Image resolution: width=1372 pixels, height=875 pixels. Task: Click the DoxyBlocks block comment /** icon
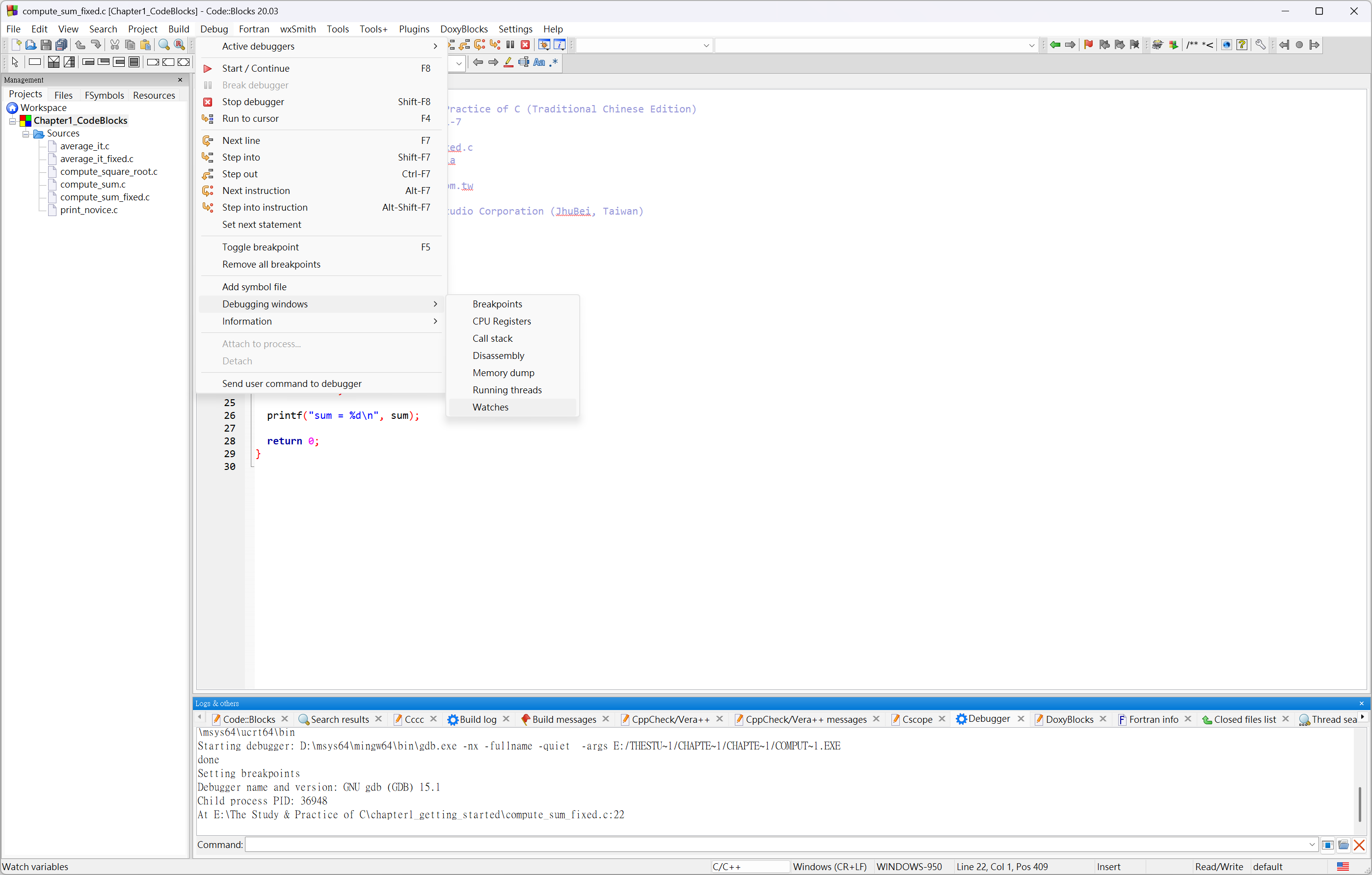point(1192,45)
